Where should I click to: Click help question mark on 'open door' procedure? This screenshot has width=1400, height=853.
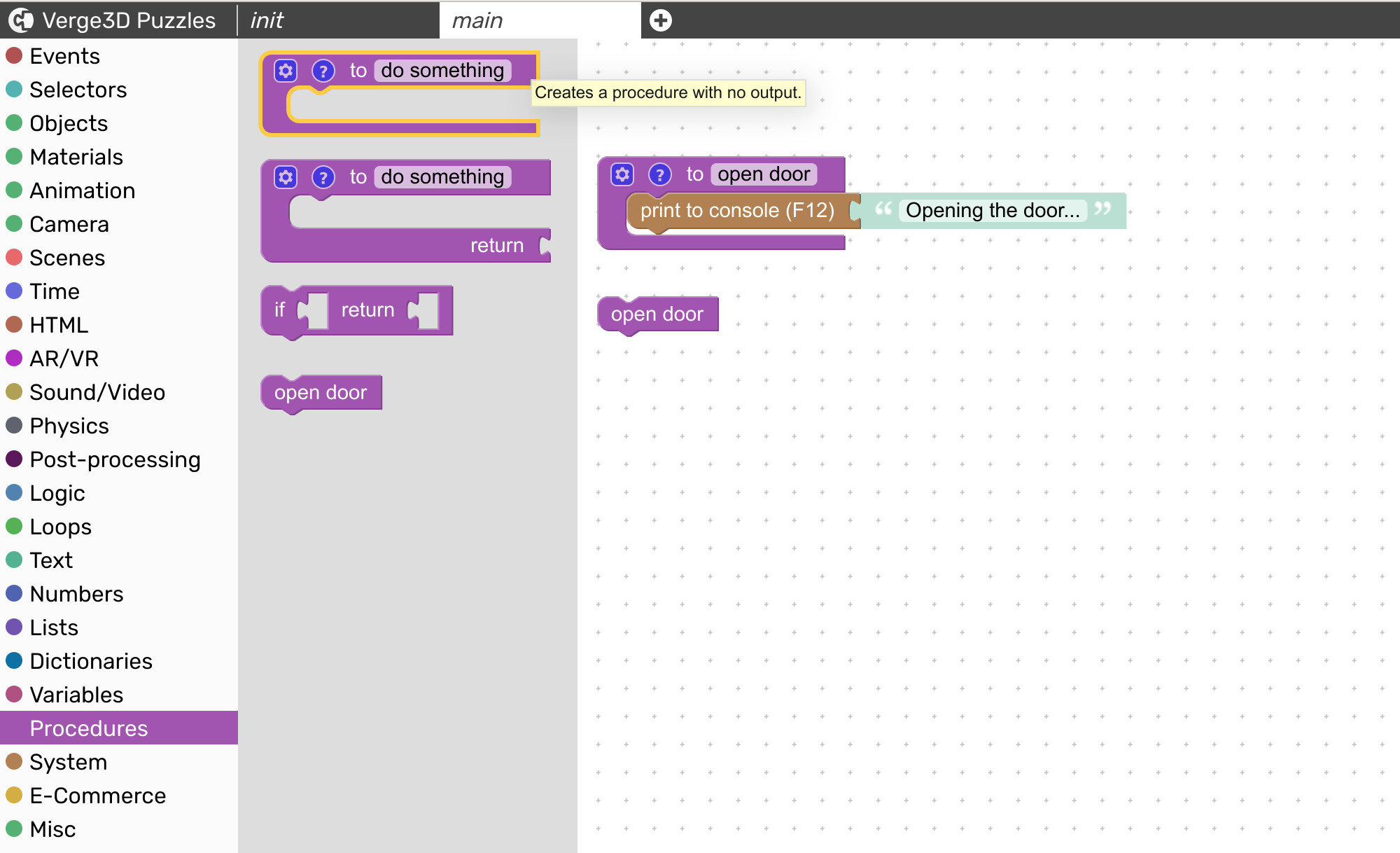tap(659, 174)
